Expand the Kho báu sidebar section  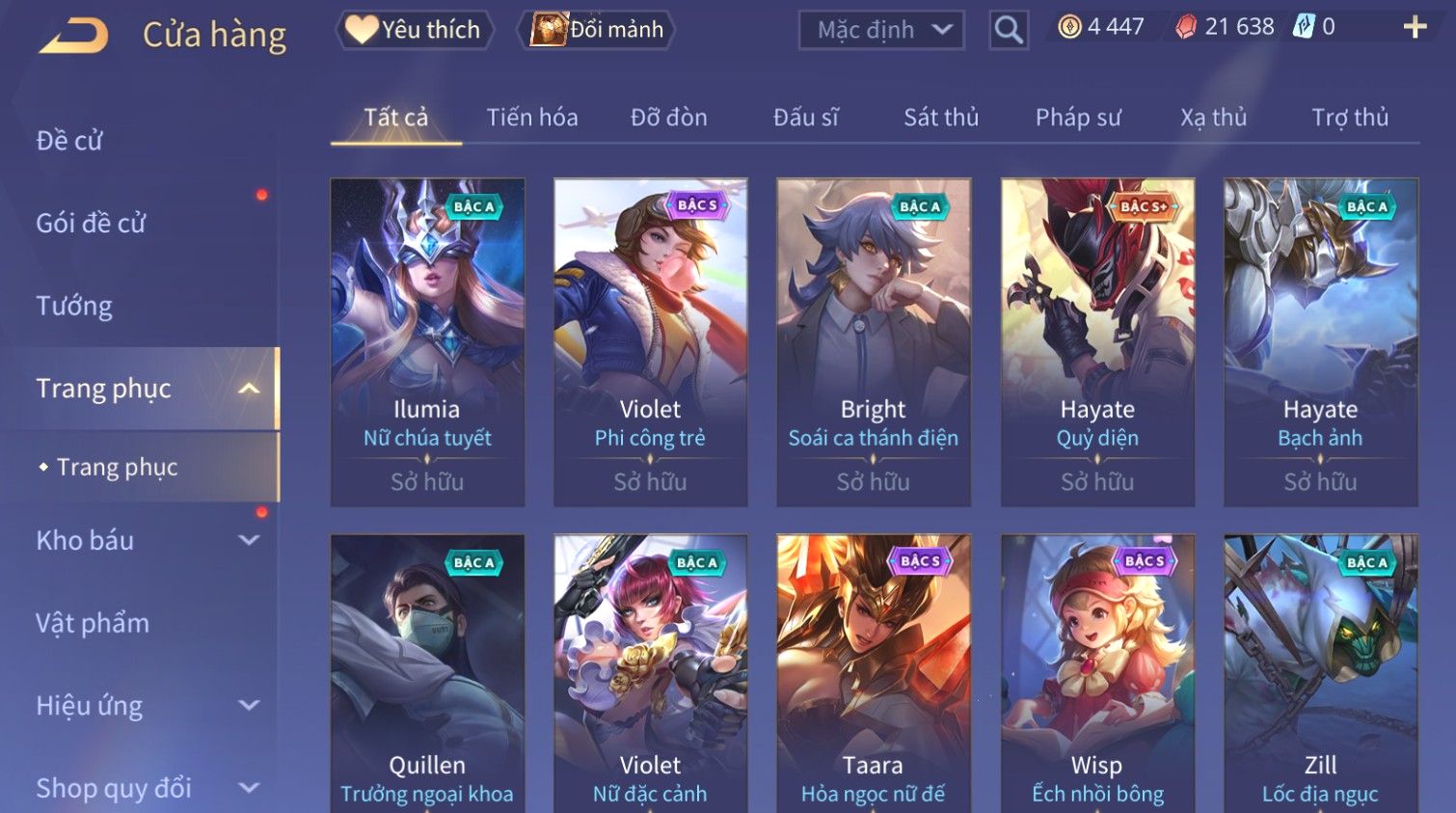pyautogui.click(x=249, y=541)
